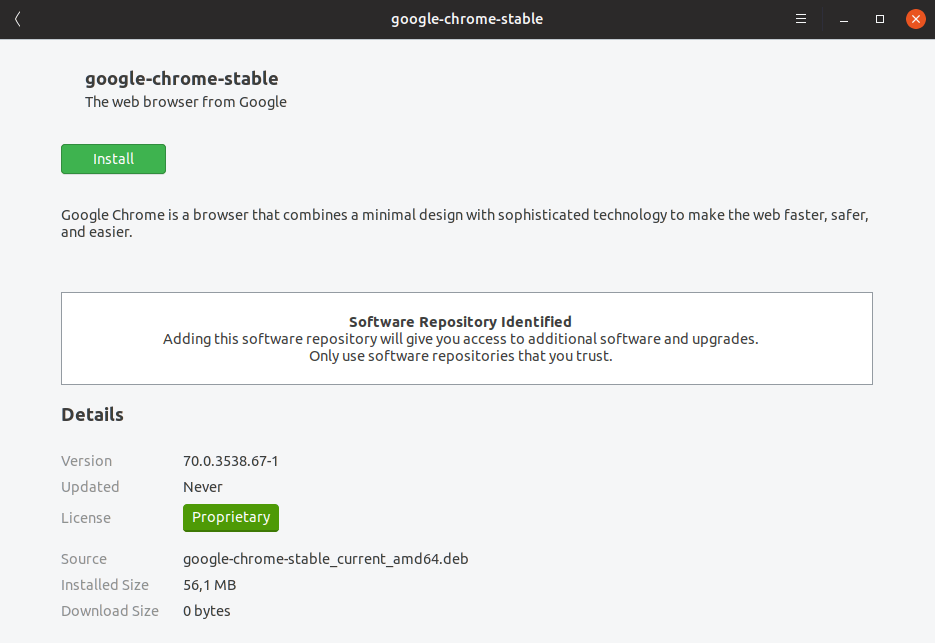This screenshot has height=643, width=935.
Task: Open the hamburger menu in the header bar
Action: (x=801, y=19)
